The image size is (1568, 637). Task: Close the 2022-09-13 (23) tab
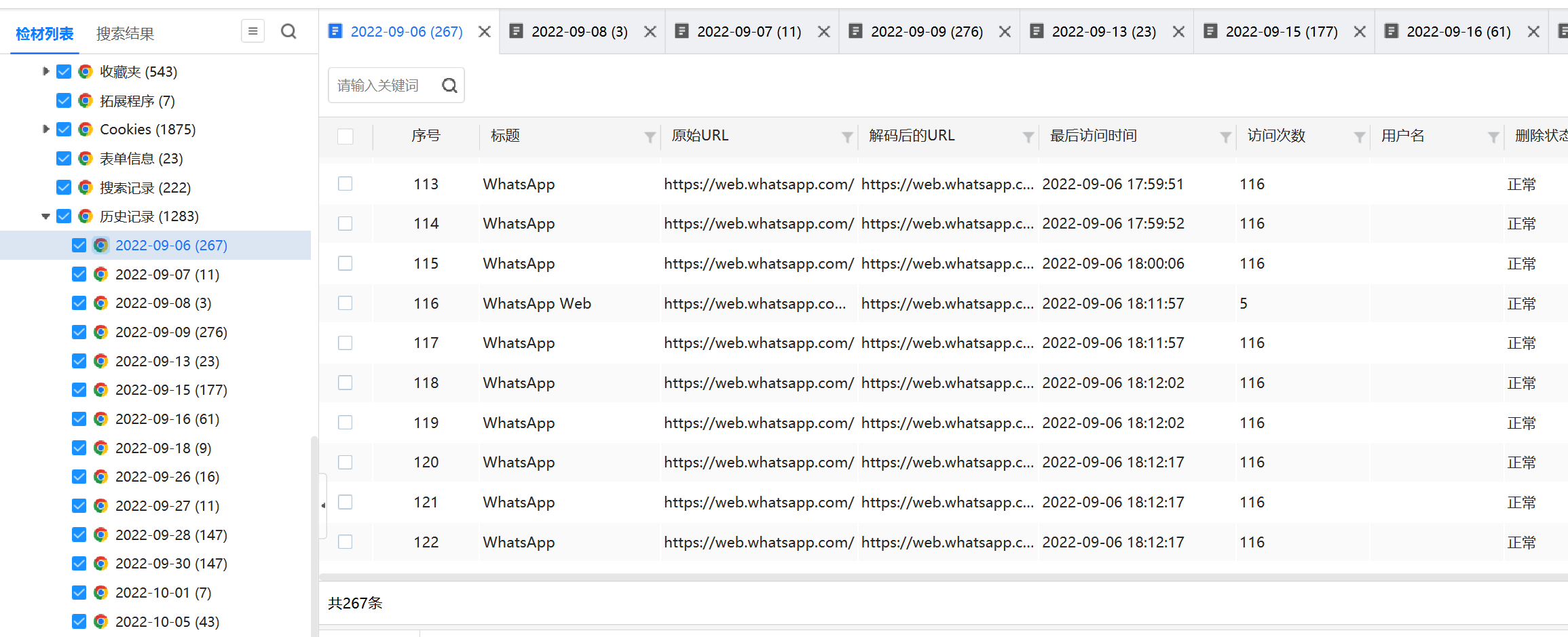[1179, 32]
